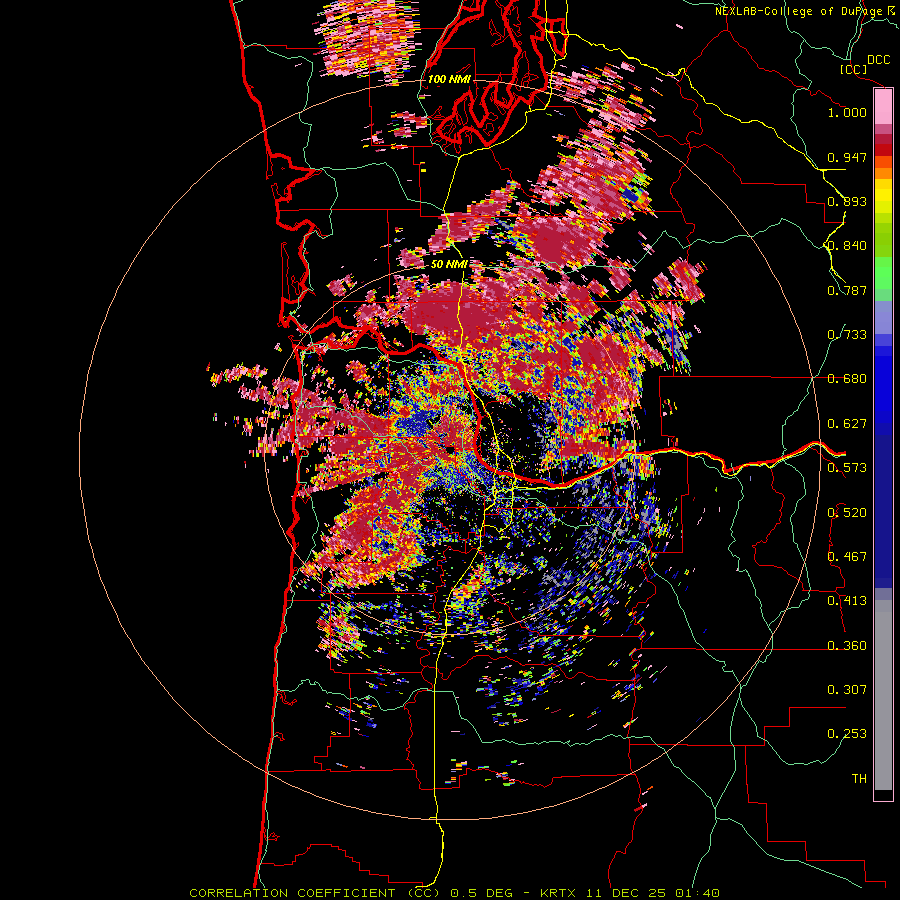Screen dimensions: 900x900
Task: Select the 0.947 color scale value
Action: (847, 157)
